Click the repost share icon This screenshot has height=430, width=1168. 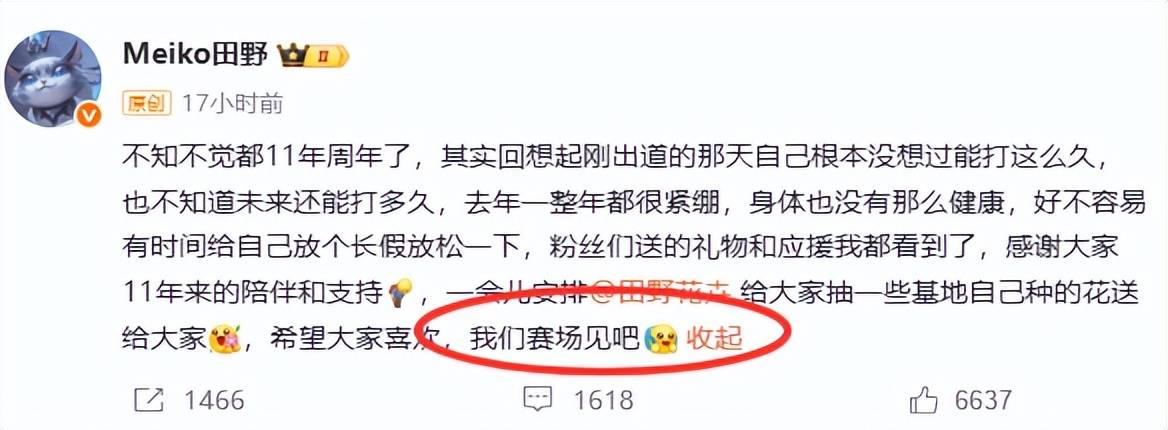(149, 400)
